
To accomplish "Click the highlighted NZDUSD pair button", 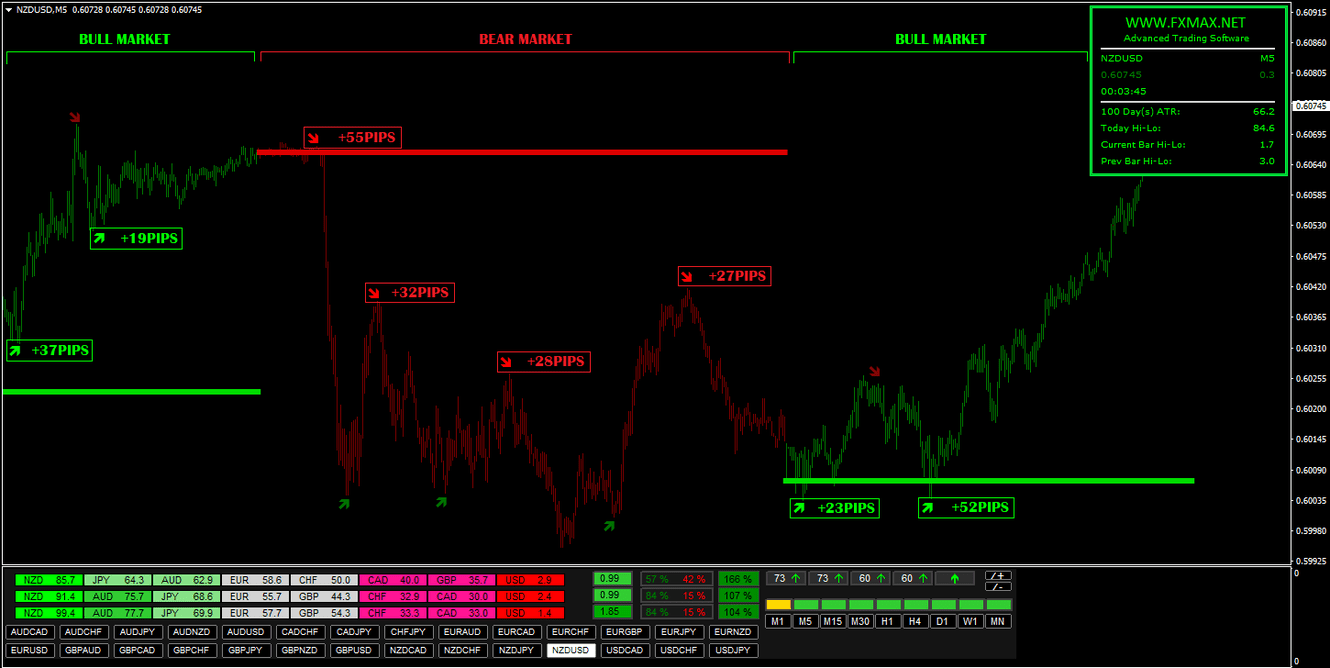I will tap(570, 650).
